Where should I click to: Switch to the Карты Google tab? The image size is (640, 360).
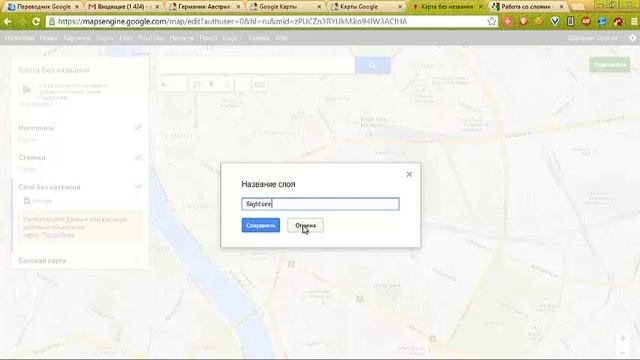(x=359, y=7)
